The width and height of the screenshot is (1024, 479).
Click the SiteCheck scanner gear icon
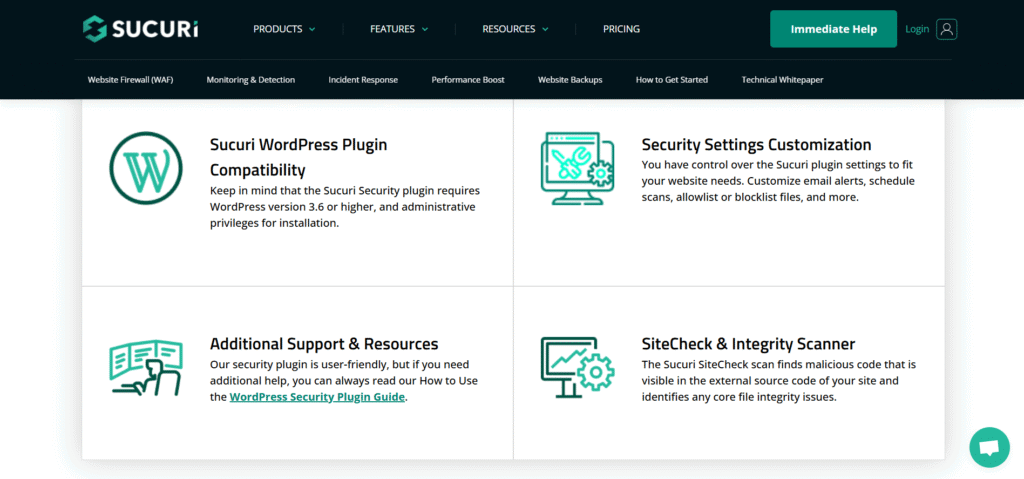click(x=594, y=372)
